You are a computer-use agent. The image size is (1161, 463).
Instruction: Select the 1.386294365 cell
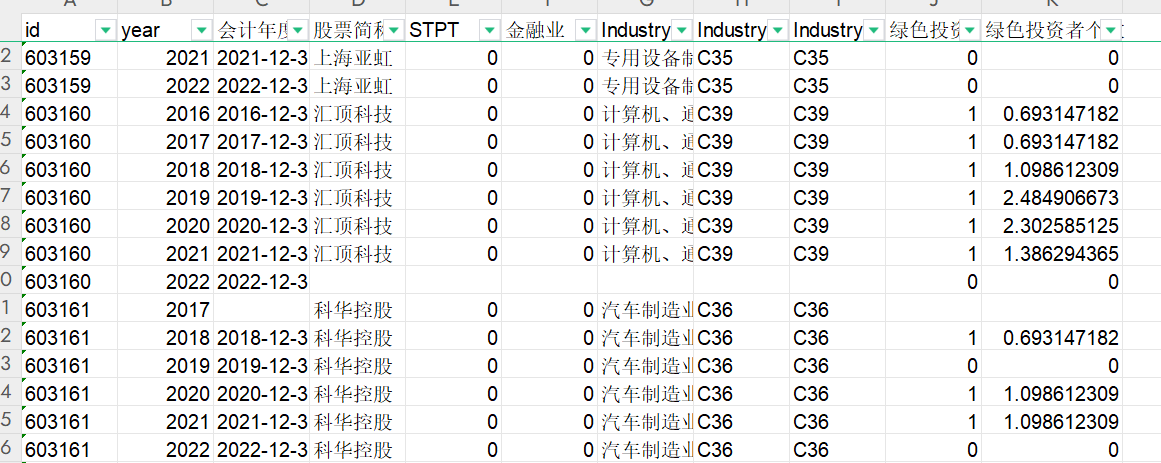point(1060,255)
